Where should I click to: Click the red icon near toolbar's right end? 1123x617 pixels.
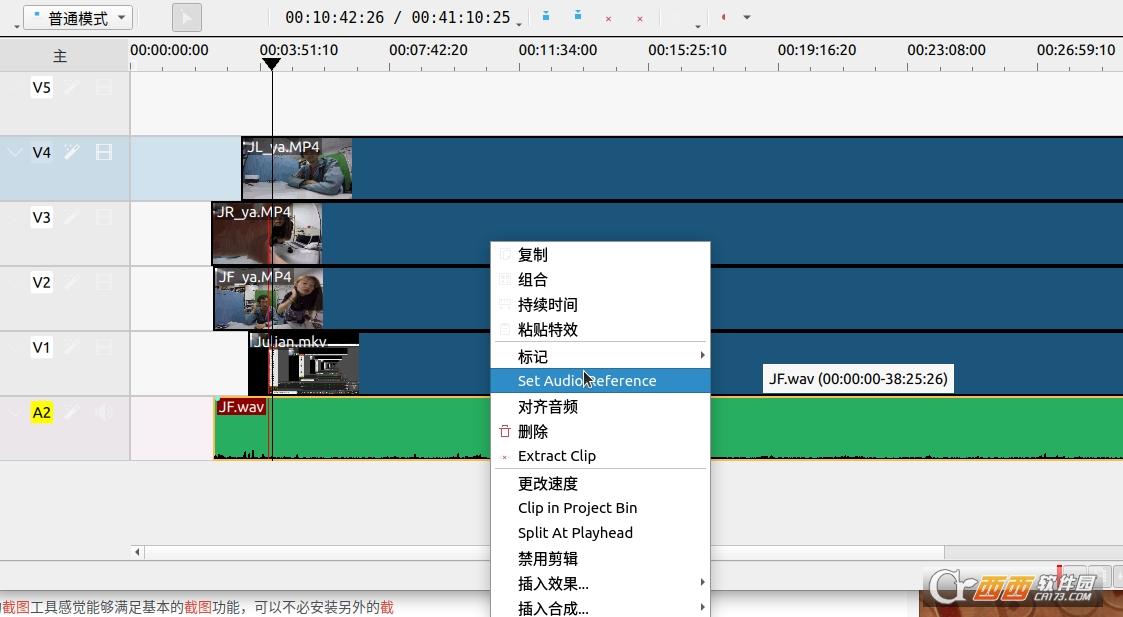pos(723,16)
